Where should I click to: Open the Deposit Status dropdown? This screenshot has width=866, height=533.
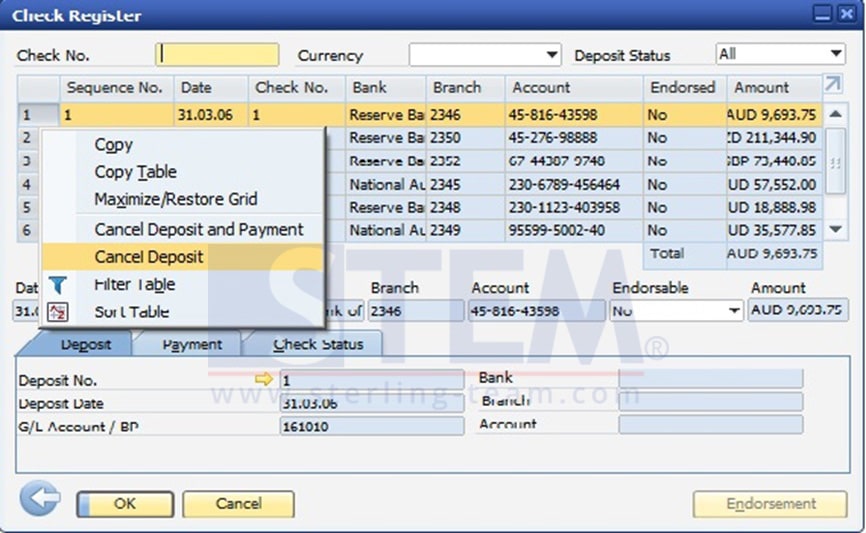836,54
